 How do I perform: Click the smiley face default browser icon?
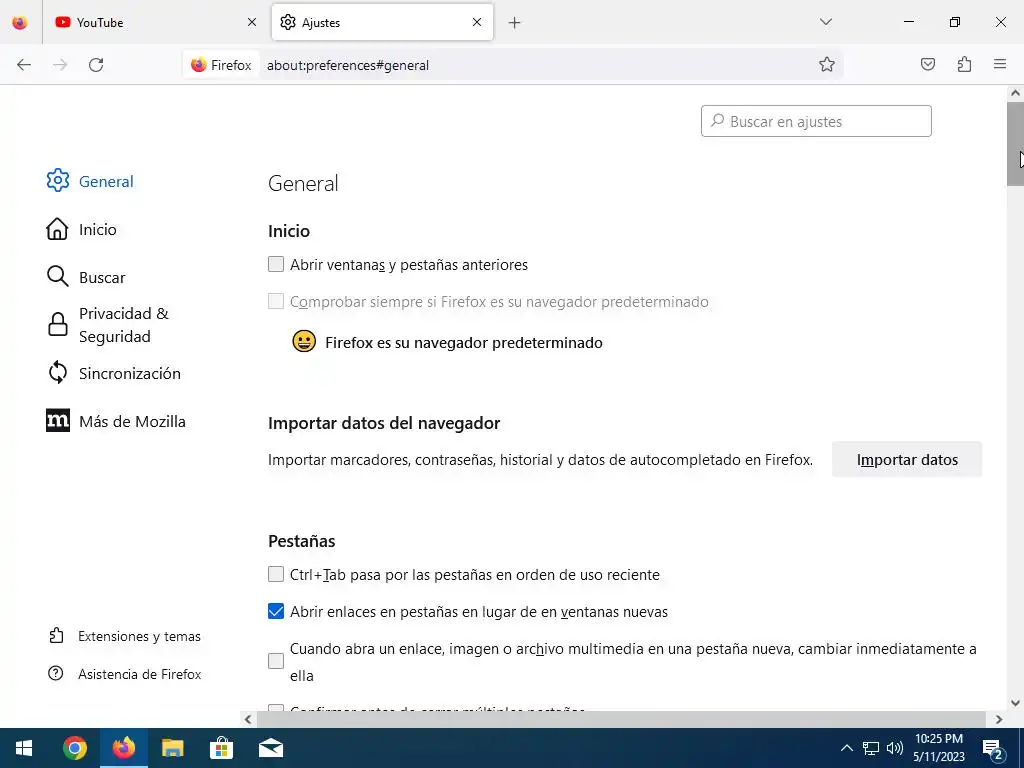304,342
